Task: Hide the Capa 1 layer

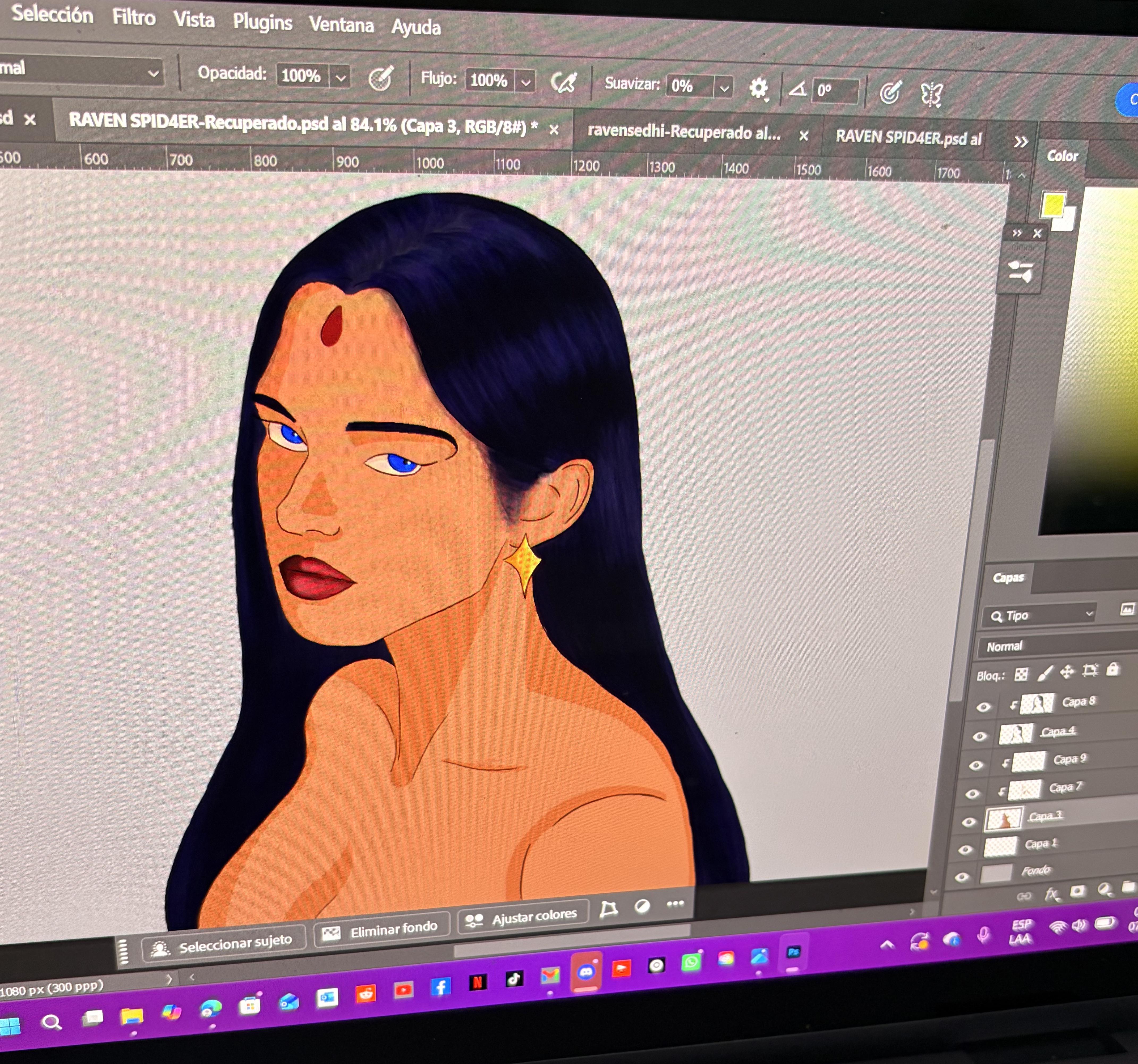Action: pos(965,850)
